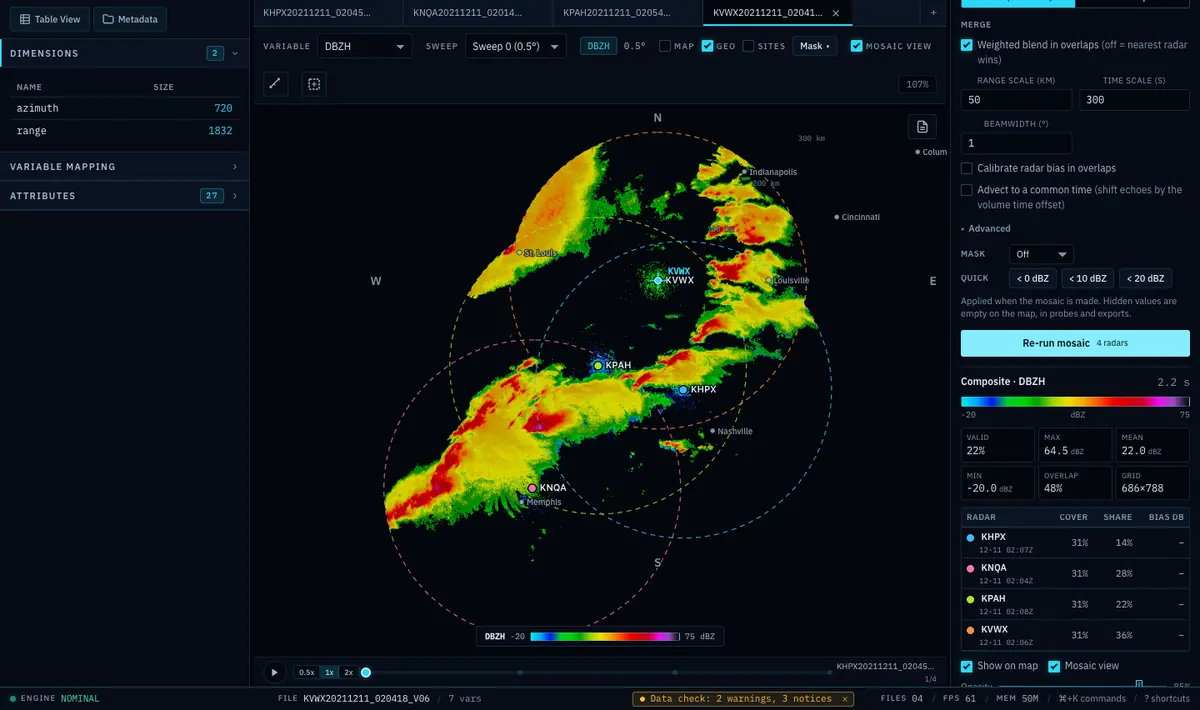The width and height of the screenshot is (1200, 710).
Task: Uncheck Show on map
Action: [x=967, y=666]
